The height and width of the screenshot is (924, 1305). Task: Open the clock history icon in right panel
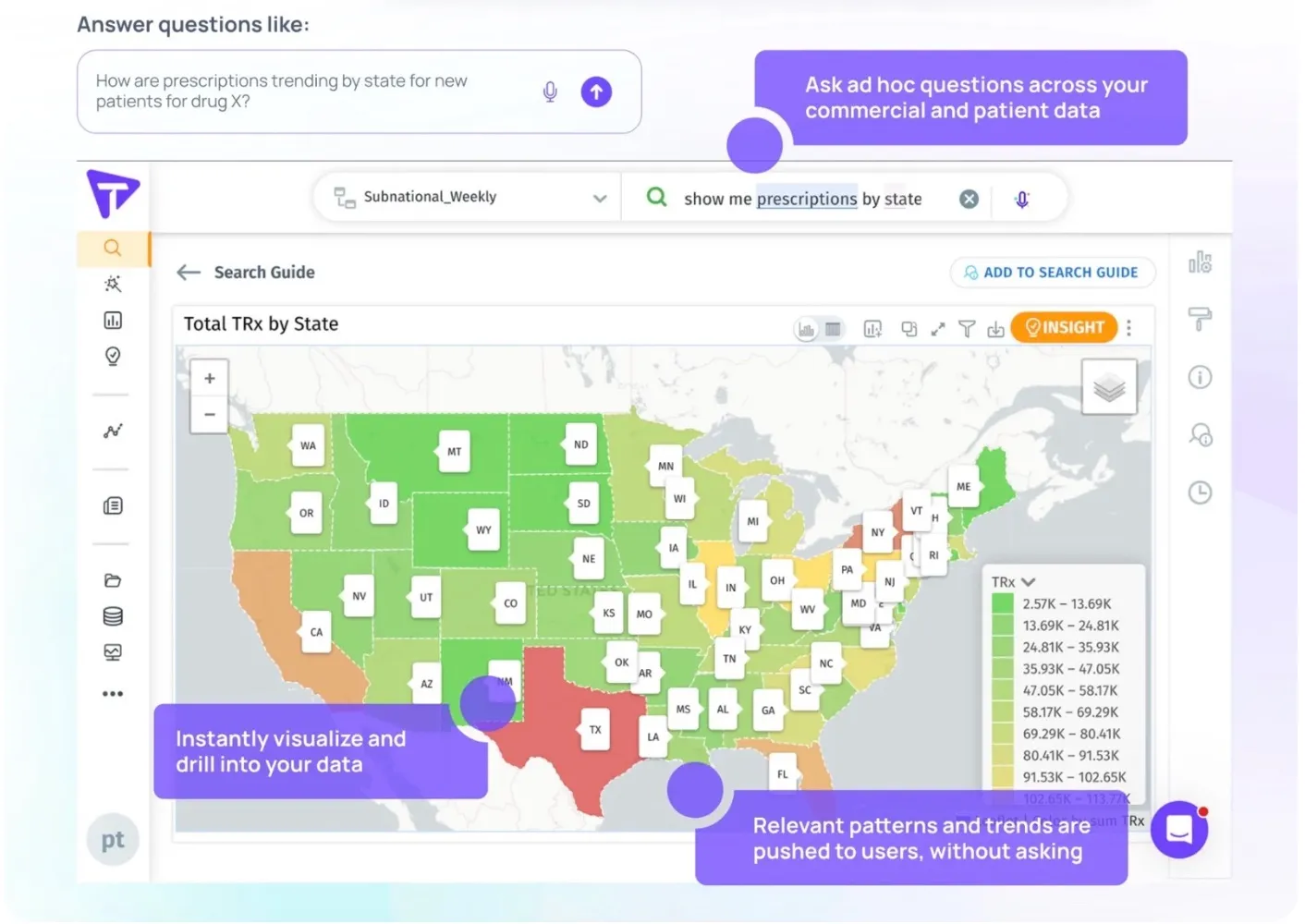[1200, 492]
